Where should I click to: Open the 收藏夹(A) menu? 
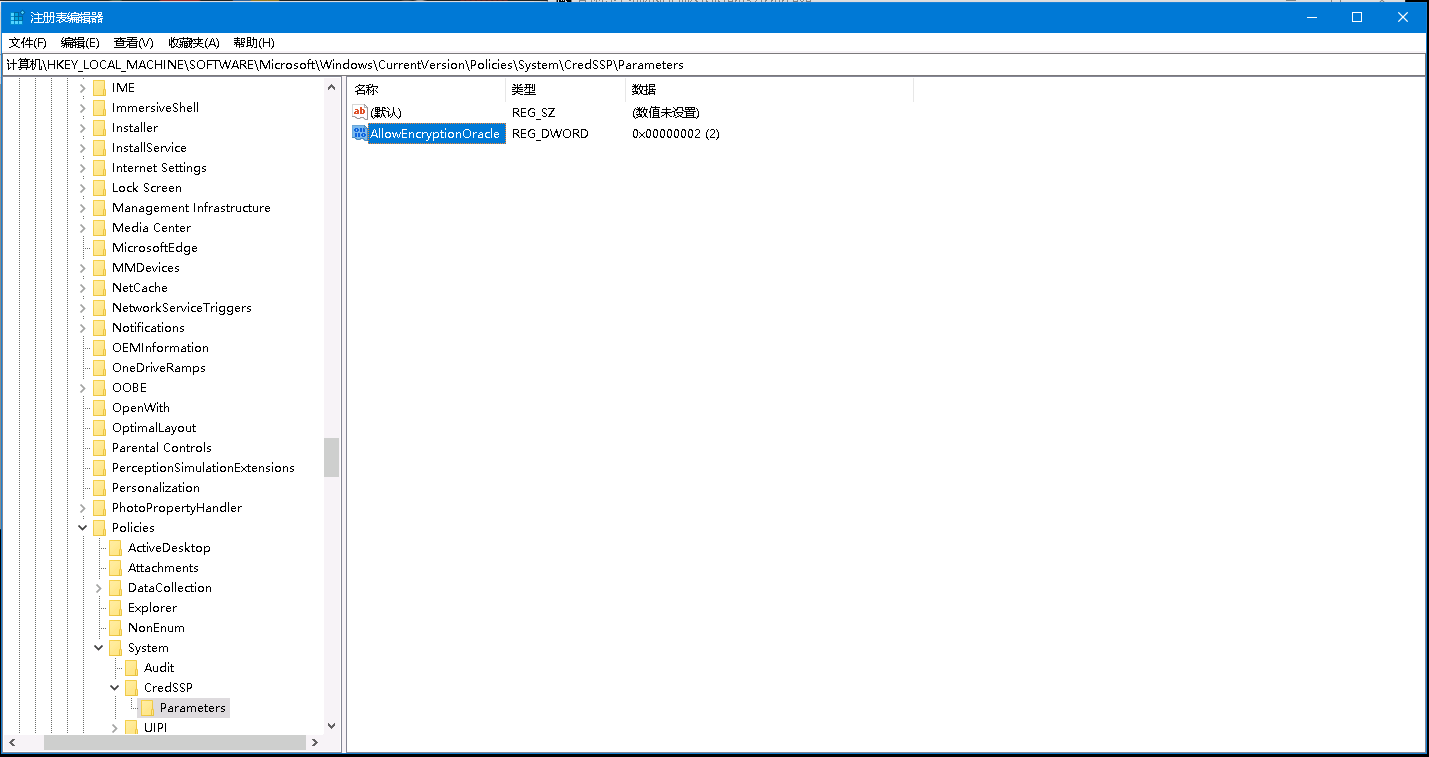coord(193,43)
